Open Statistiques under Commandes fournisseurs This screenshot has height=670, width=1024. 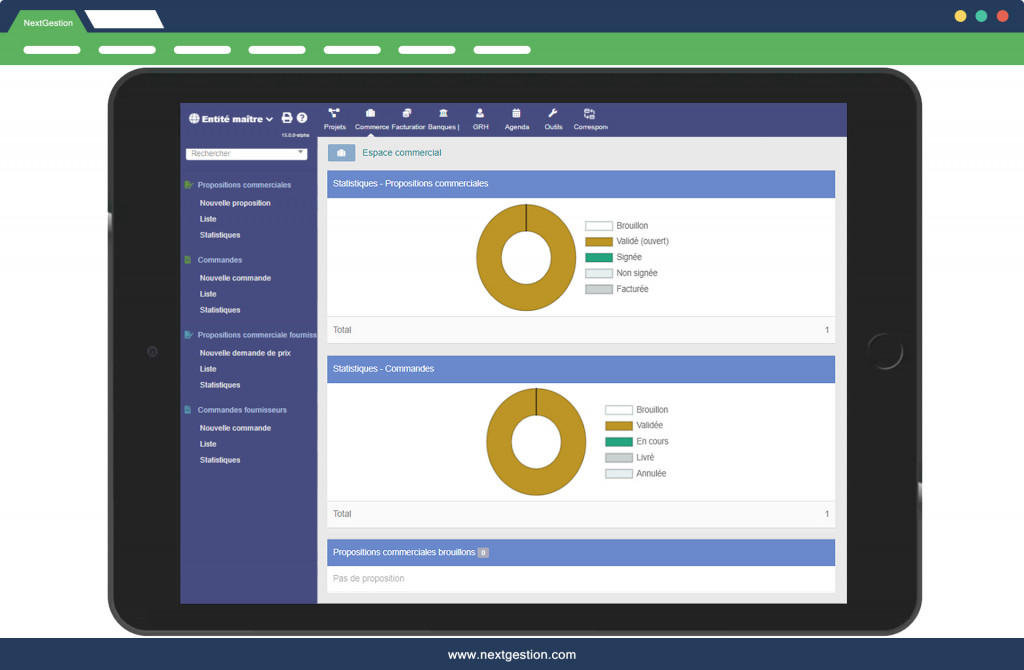(x=220, y=460)
